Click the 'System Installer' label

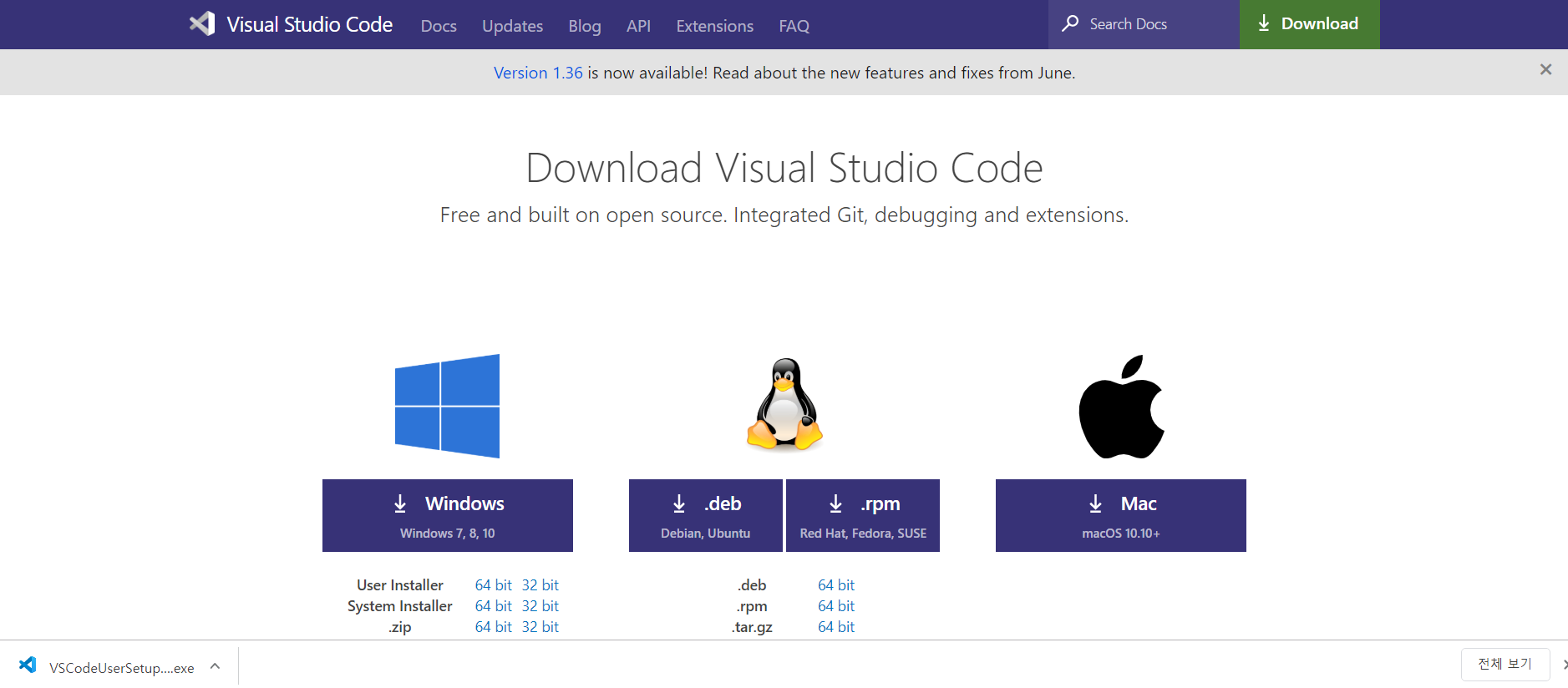(400, 606)
